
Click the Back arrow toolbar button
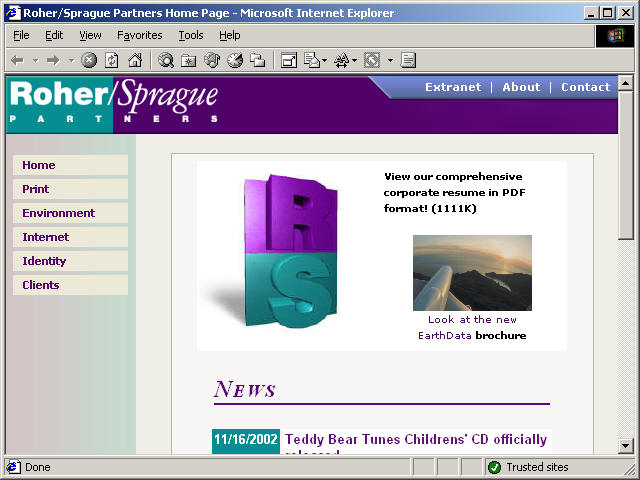click(x=18, y=60)
